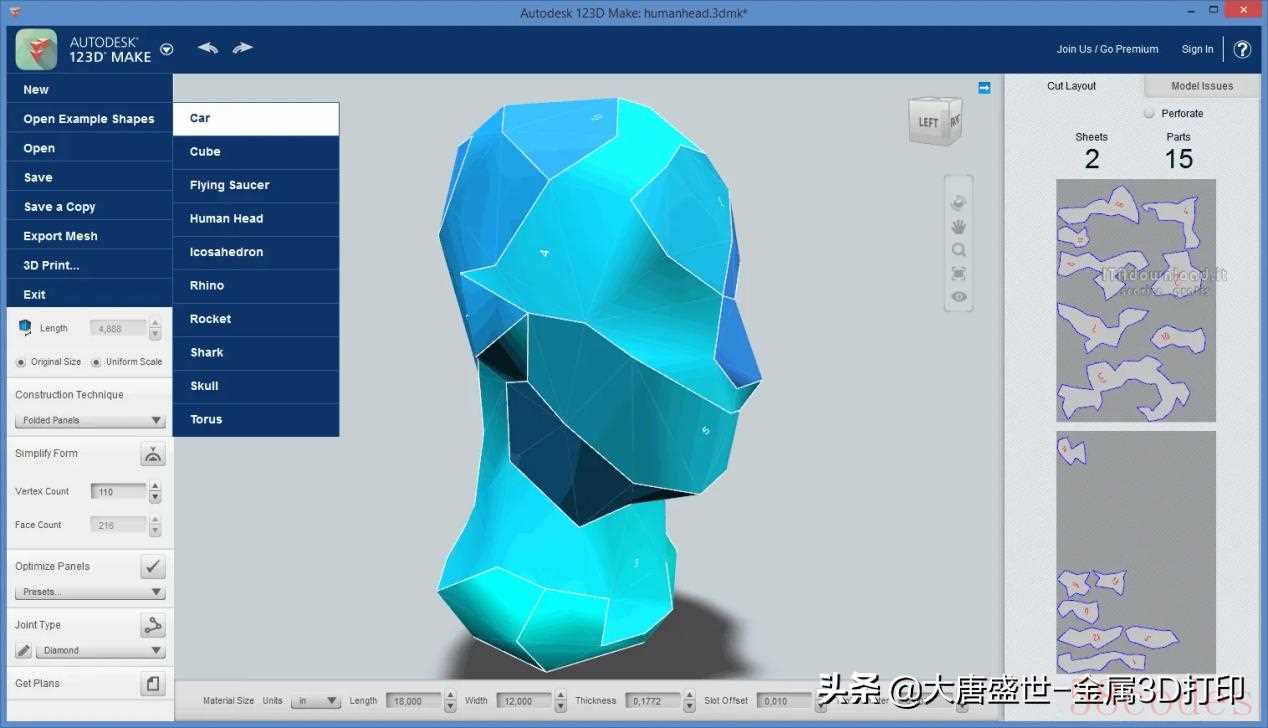Click the Simplify Form icon button
Viewport: 1268px width, 728px height.
coord(152,454)
